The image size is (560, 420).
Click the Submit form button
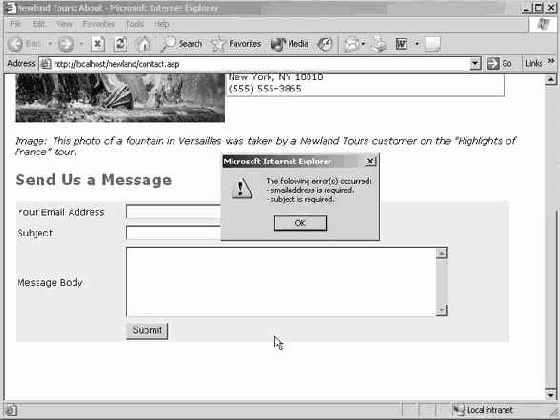(147, 330)
